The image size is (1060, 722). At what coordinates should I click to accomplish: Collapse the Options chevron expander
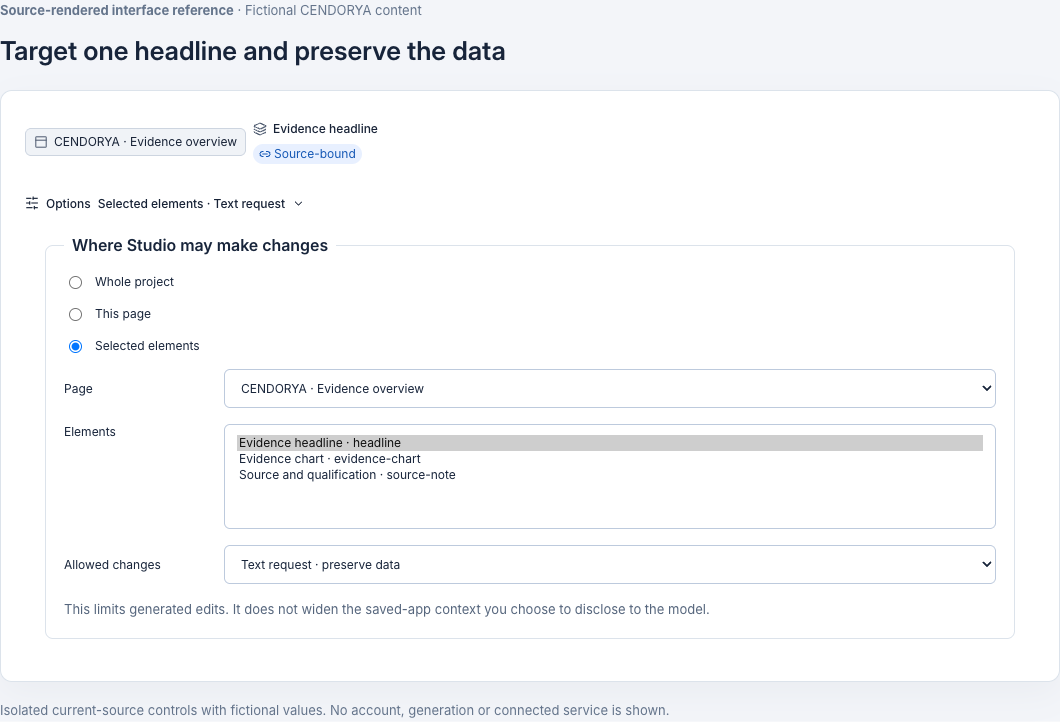click(299, 203)
